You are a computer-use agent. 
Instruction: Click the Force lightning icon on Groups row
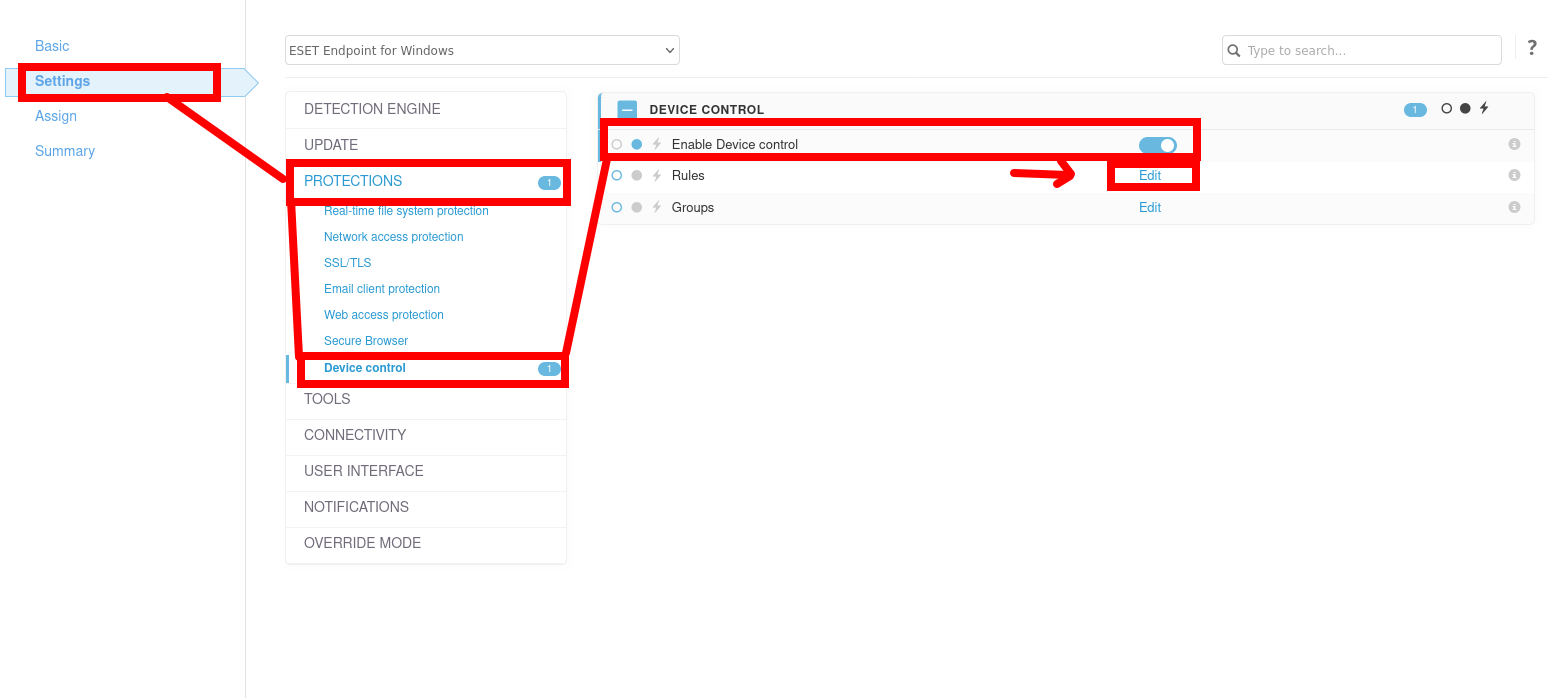point(657,207)
